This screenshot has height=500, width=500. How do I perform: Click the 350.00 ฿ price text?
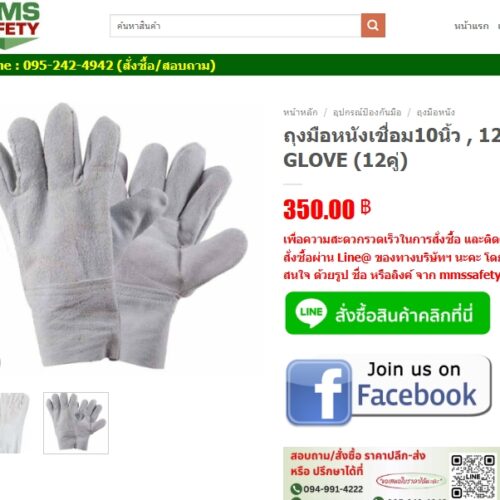[327, 209]
